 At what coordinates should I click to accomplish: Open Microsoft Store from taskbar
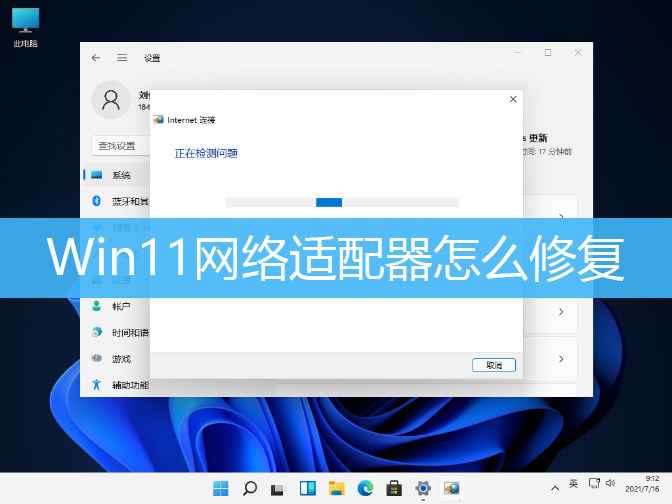(394, 488)
